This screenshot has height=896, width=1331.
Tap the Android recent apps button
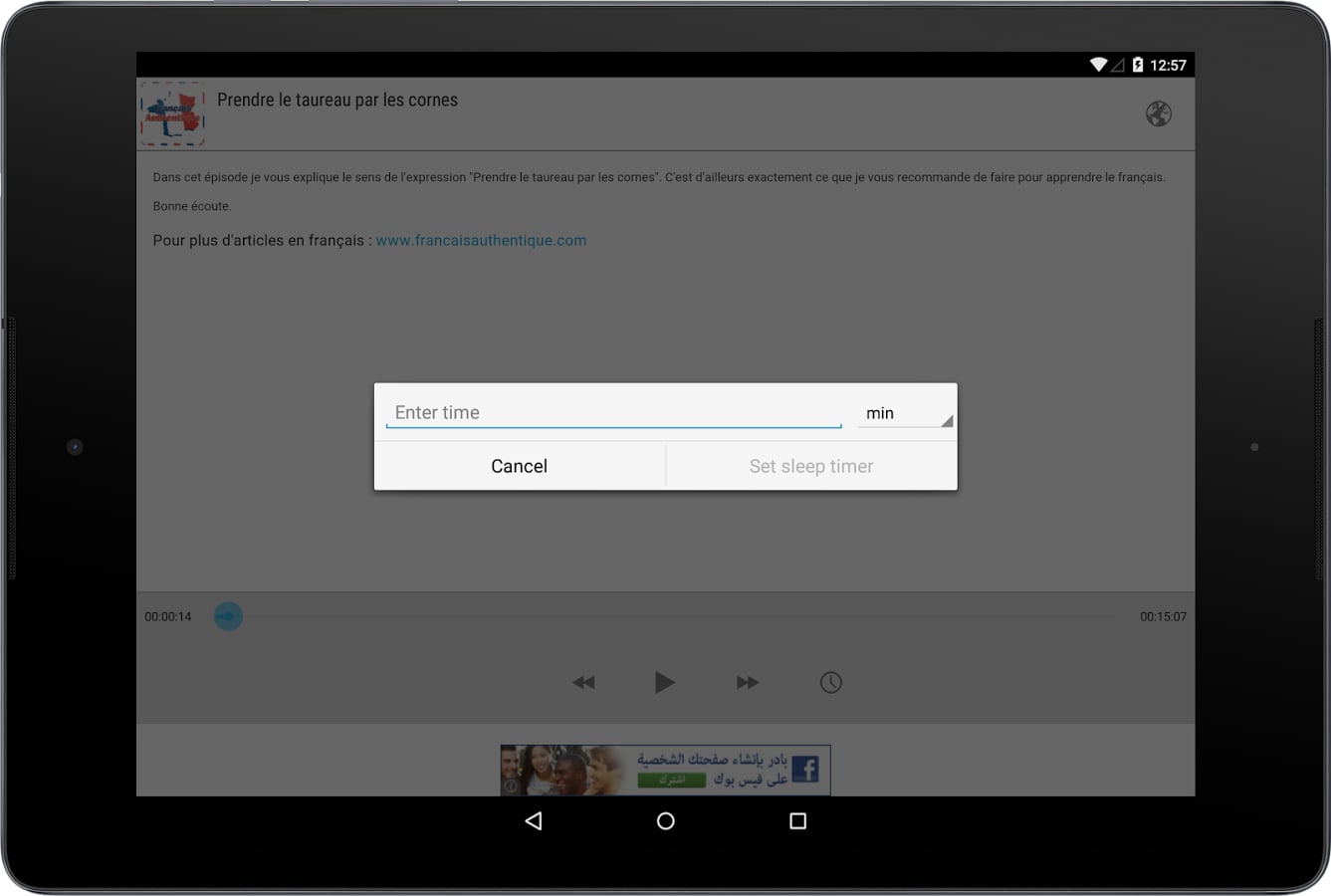[x=797, y=820]
